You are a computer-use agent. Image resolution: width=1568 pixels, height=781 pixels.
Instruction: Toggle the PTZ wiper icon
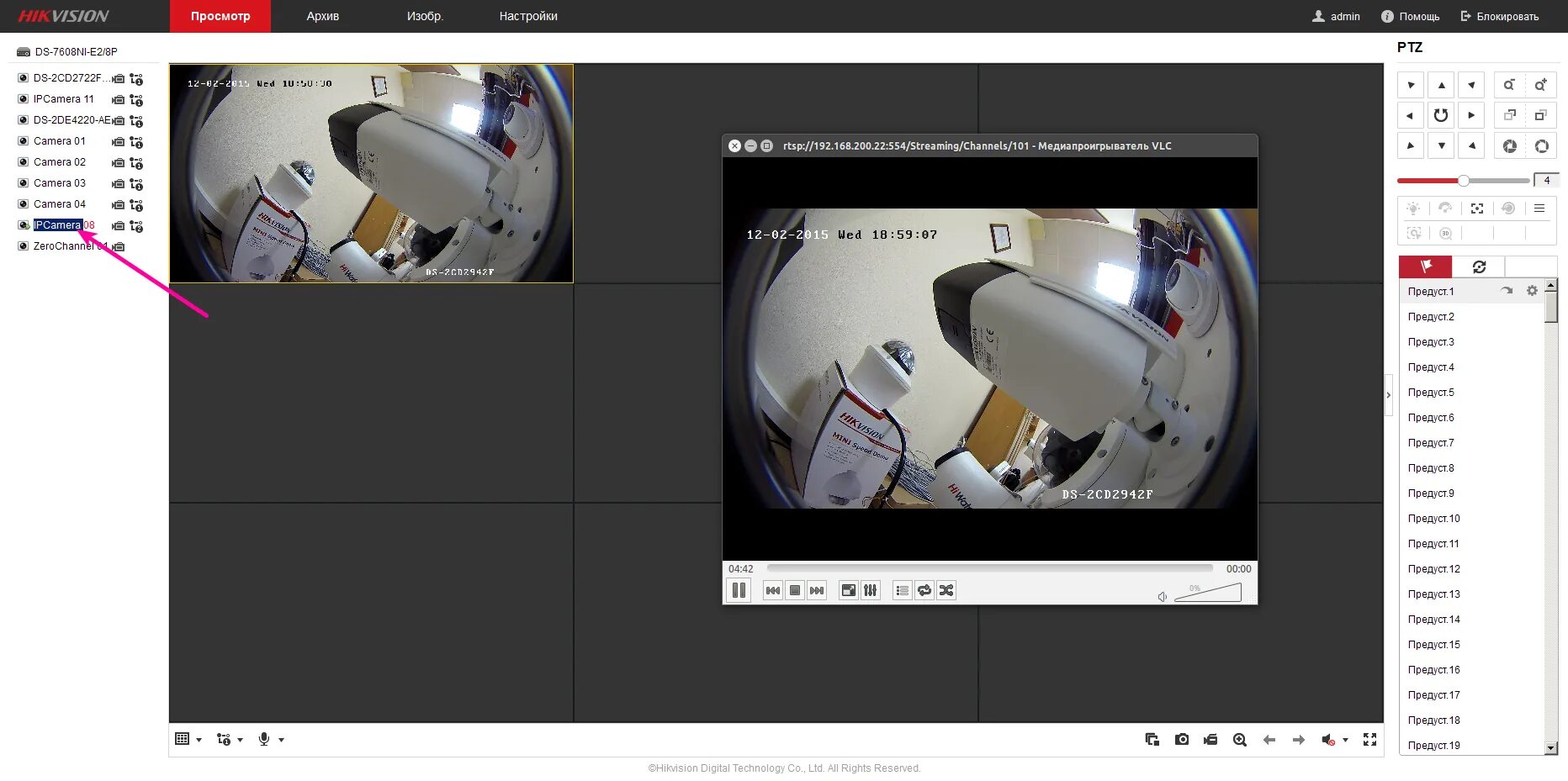1445,208
